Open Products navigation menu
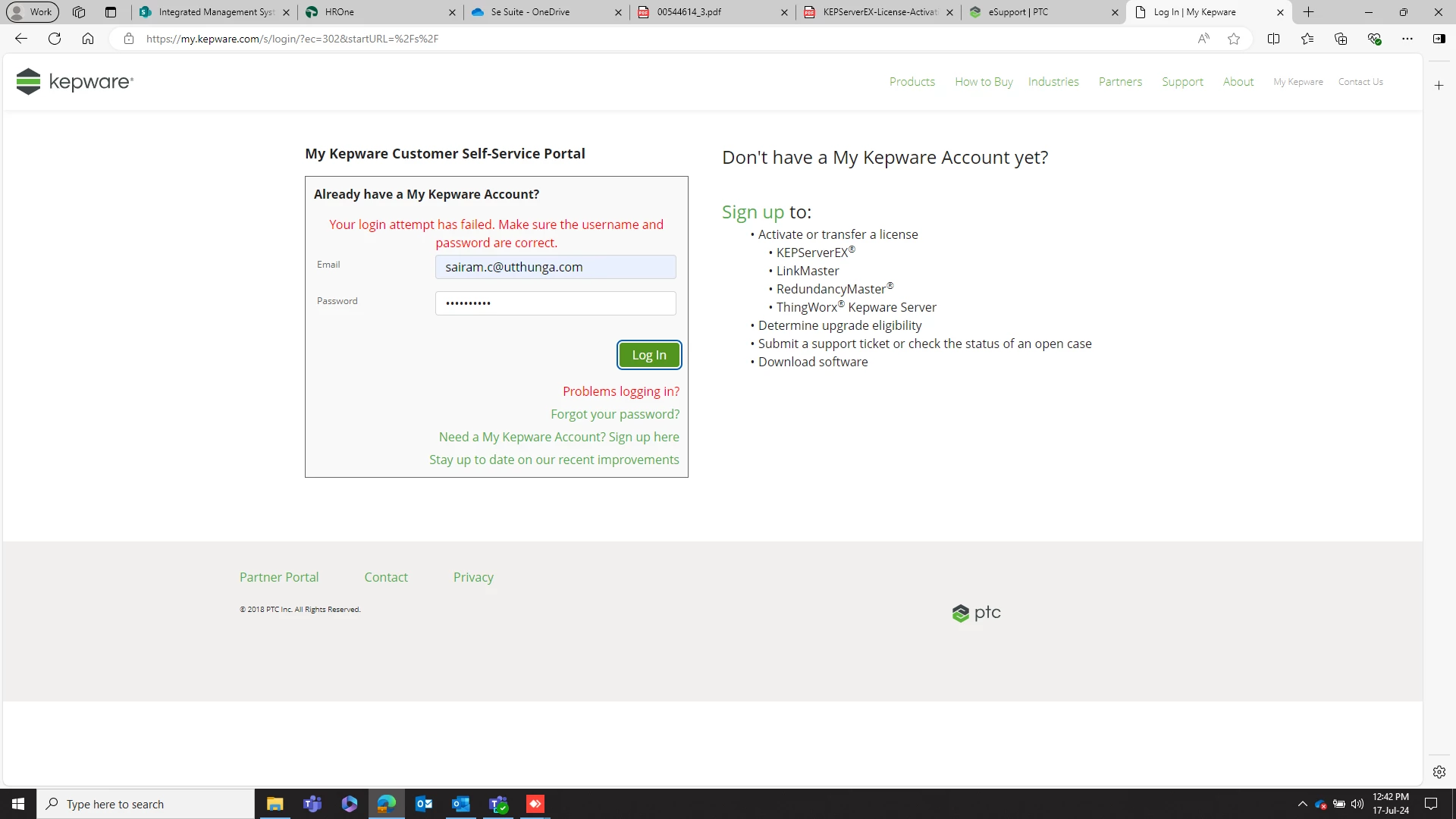This screenshot has height=819, width=1456. click(x=912, y=82)
